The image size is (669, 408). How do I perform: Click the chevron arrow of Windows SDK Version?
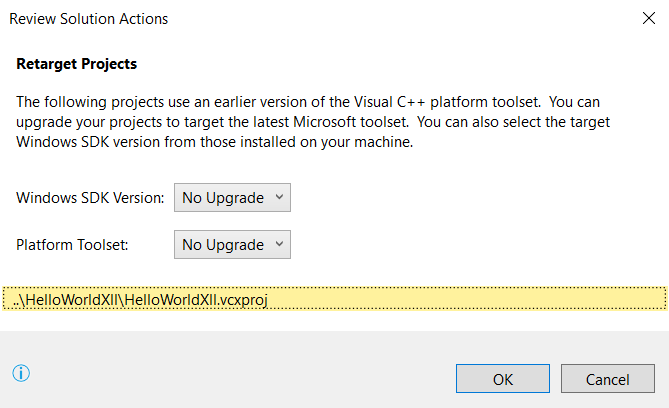[279, 197]
